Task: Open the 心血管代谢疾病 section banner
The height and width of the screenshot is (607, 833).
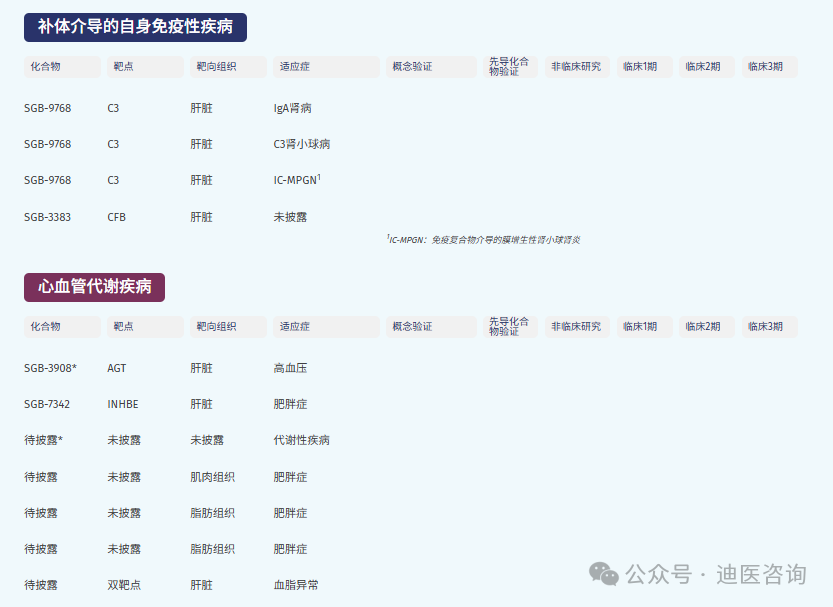Action: [x=95, y=287]
